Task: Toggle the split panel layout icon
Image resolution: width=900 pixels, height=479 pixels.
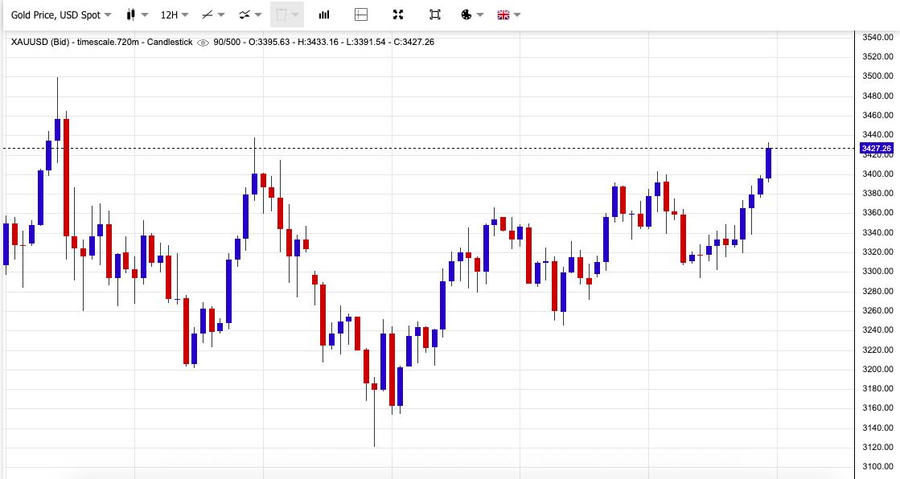Action: 361,15
